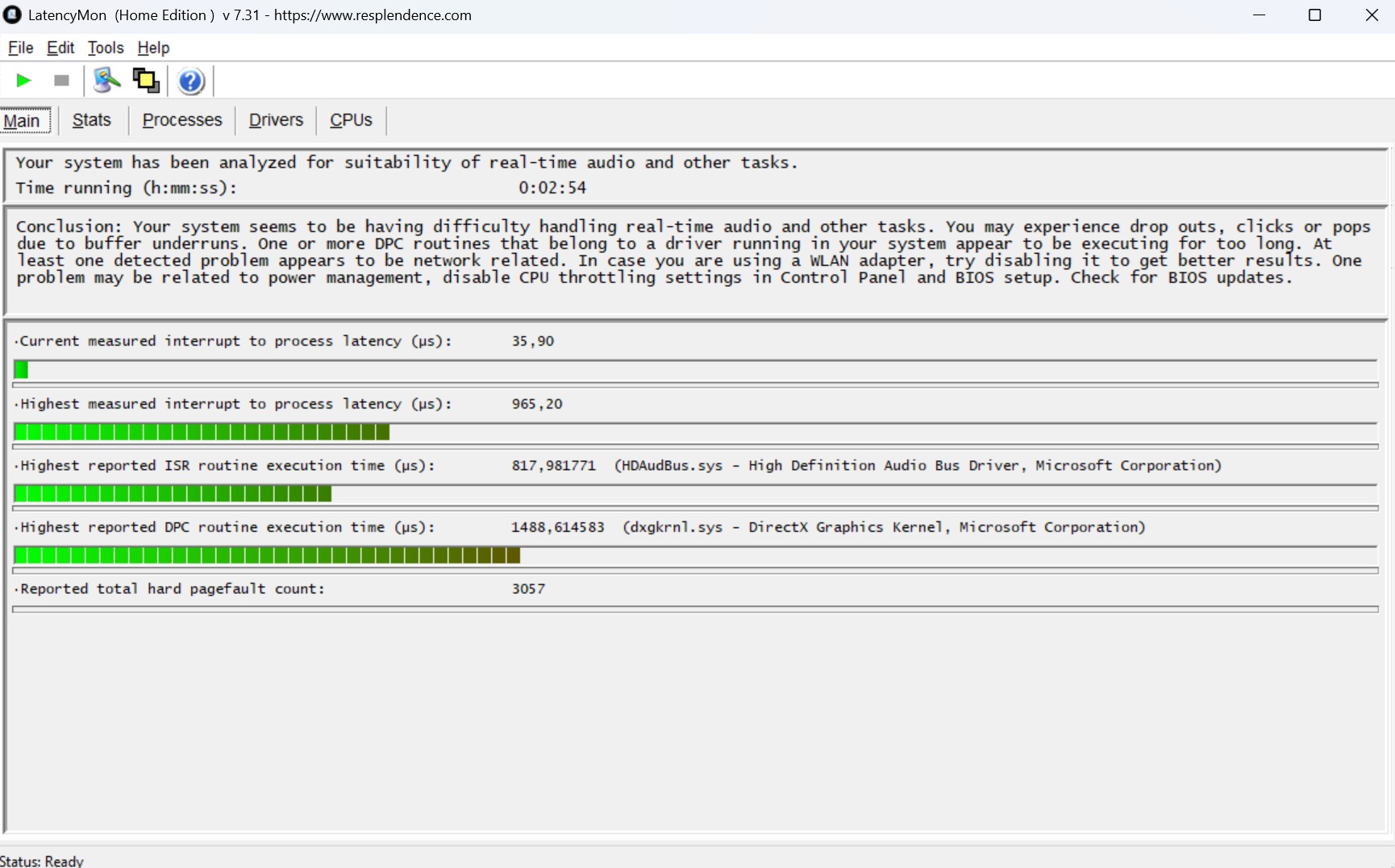
Task: Click the 'Reported total hard pagefault count' label
Action: [172, 589]
